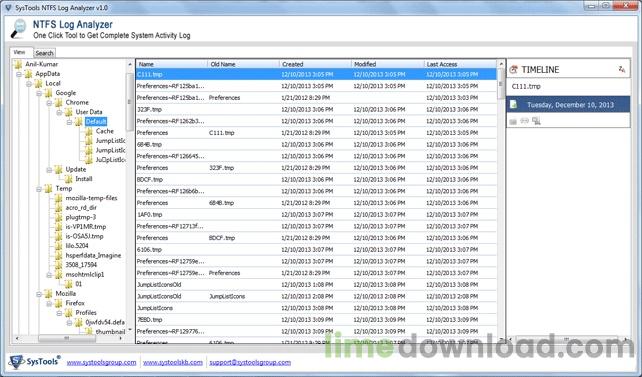The image size is (642, 377).
Task: Click the JumpListIcons entry in Old Name column
Action: [227, 296]
